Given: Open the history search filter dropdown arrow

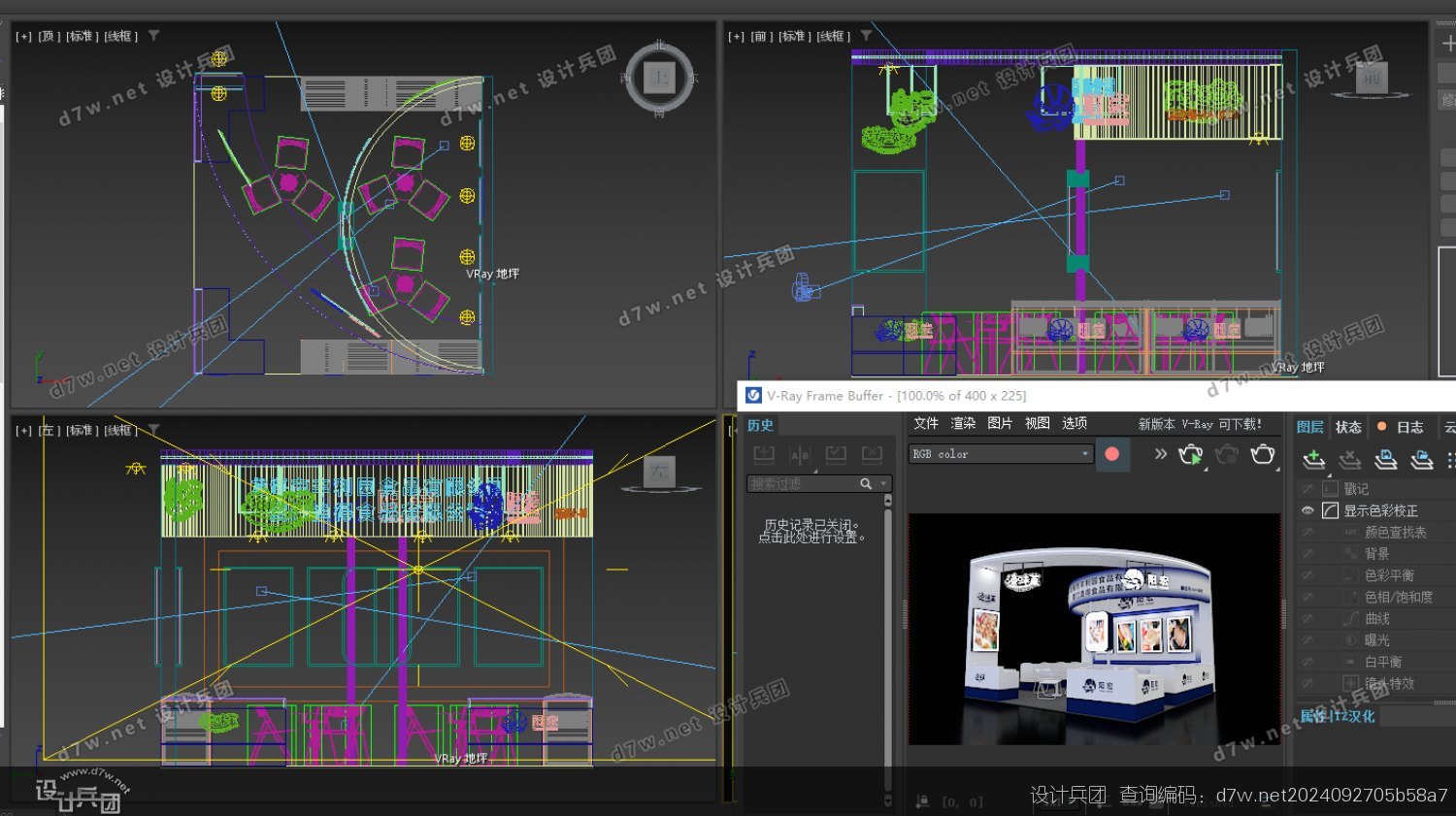Looking at the screenshot, I should 883,483.
